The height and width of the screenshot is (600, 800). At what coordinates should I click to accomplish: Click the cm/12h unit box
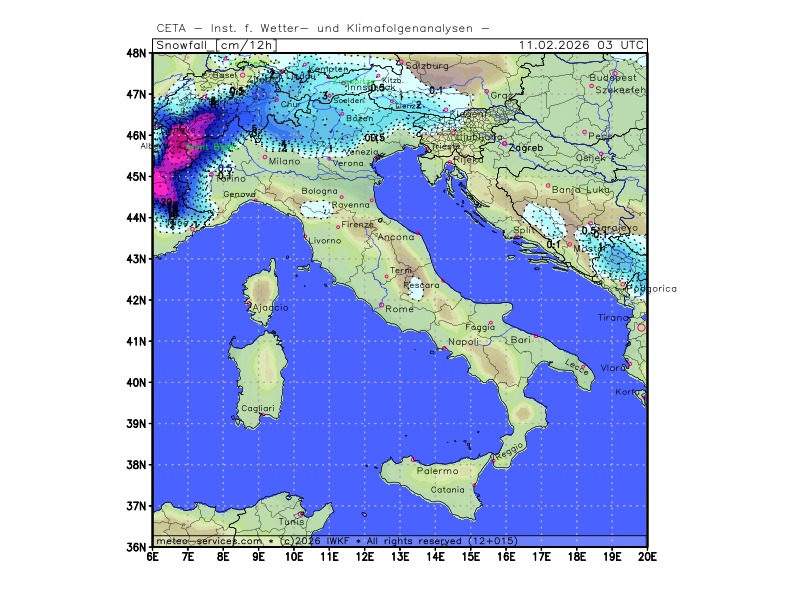click(x=246, y=44)
